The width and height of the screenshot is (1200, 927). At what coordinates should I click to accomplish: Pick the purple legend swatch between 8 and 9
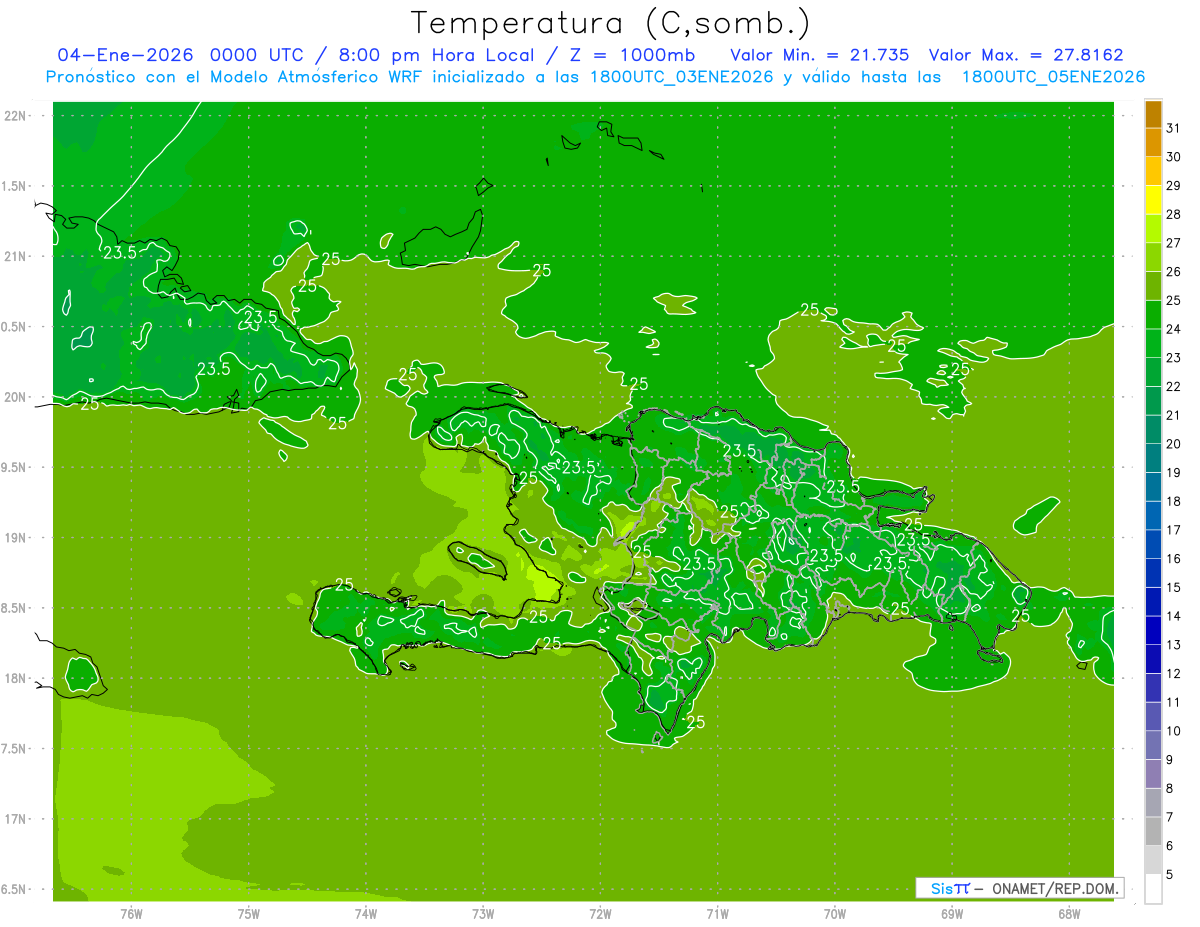click(1154, 774)
